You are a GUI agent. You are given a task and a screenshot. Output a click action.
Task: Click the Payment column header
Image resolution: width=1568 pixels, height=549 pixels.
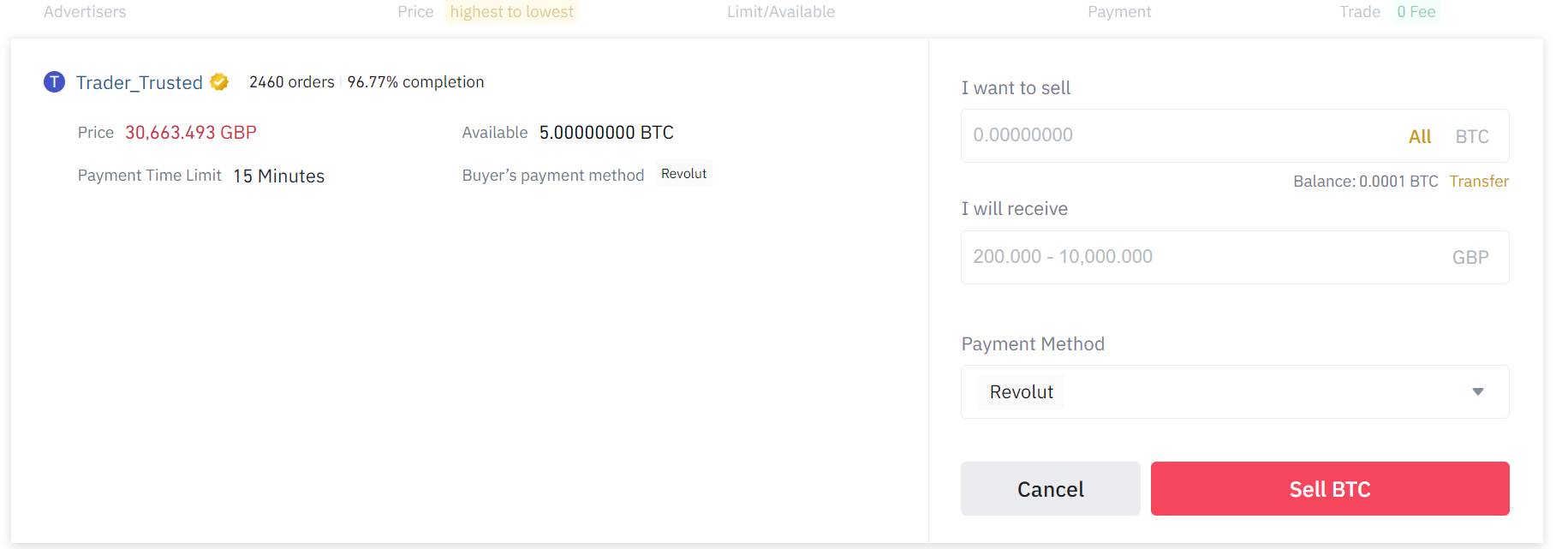point(1118,12)
